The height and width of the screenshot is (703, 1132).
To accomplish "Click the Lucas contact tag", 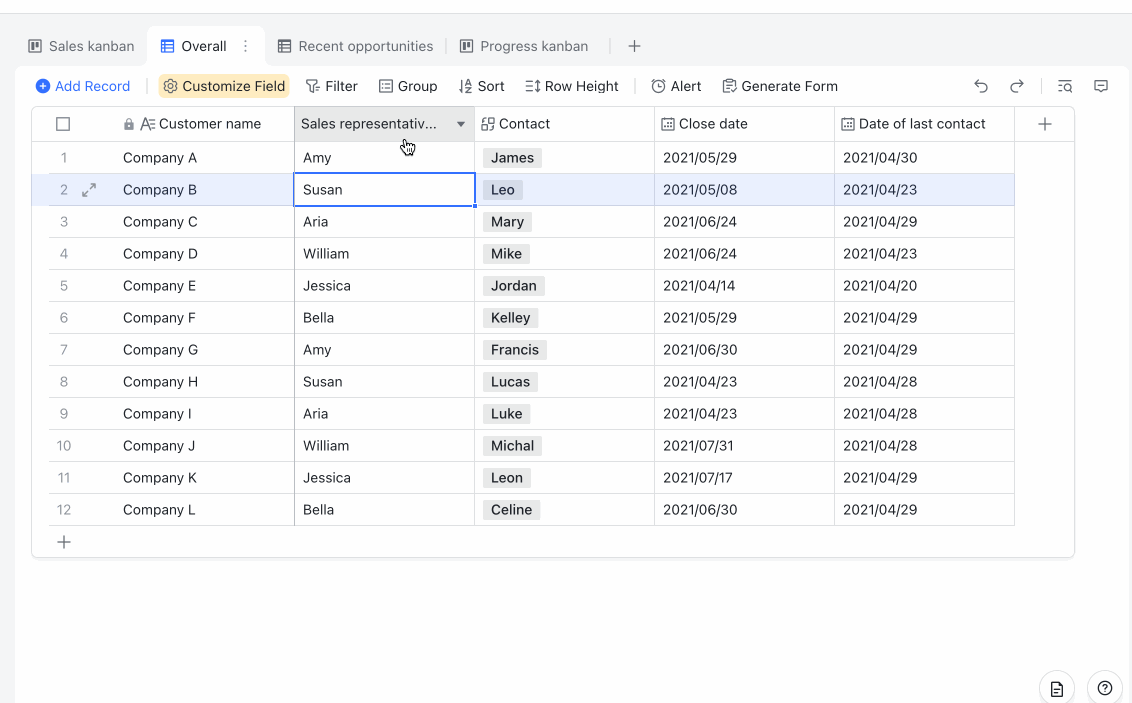I will point(510,382).
